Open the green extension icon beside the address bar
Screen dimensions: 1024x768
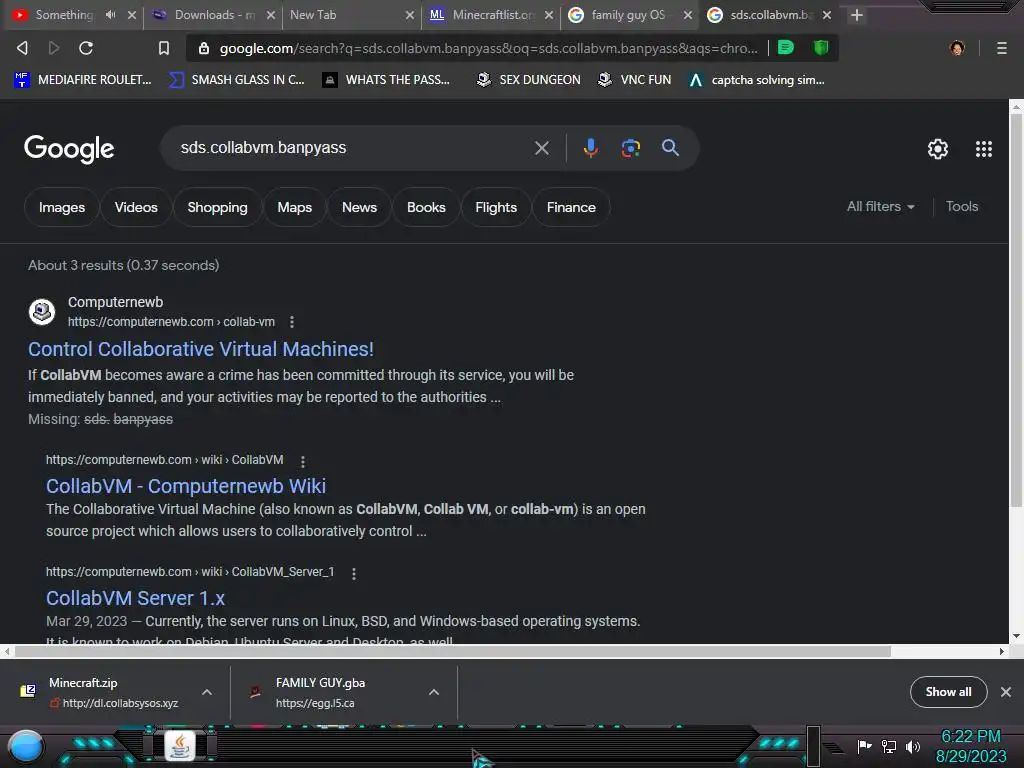786,48
